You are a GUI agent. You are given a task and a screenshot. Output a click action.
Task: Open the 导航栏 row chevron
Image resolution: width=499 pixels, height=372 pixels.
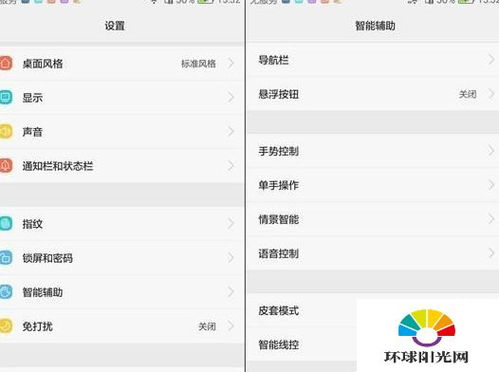[x=491, y=60]
